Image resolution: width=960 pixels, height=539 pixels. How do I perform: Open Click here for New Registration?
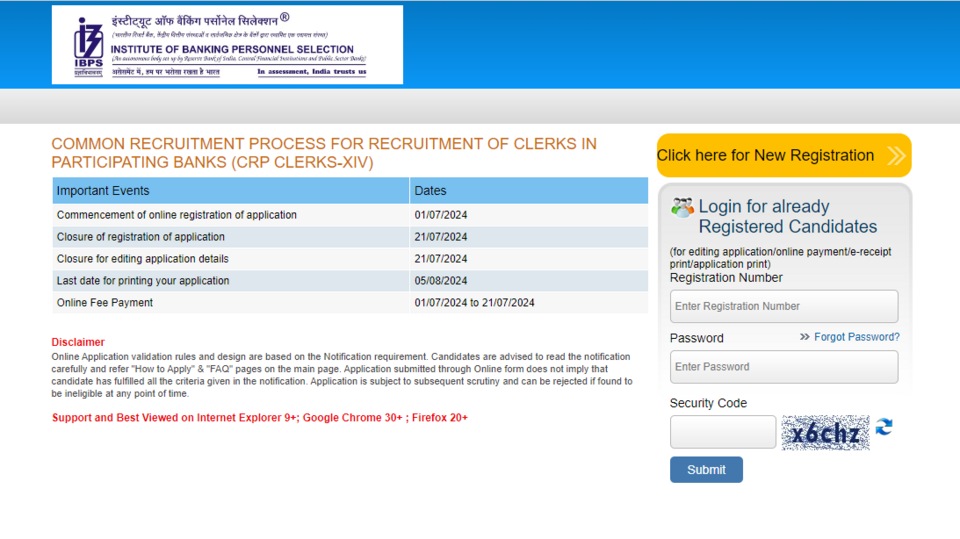point(784,156)
